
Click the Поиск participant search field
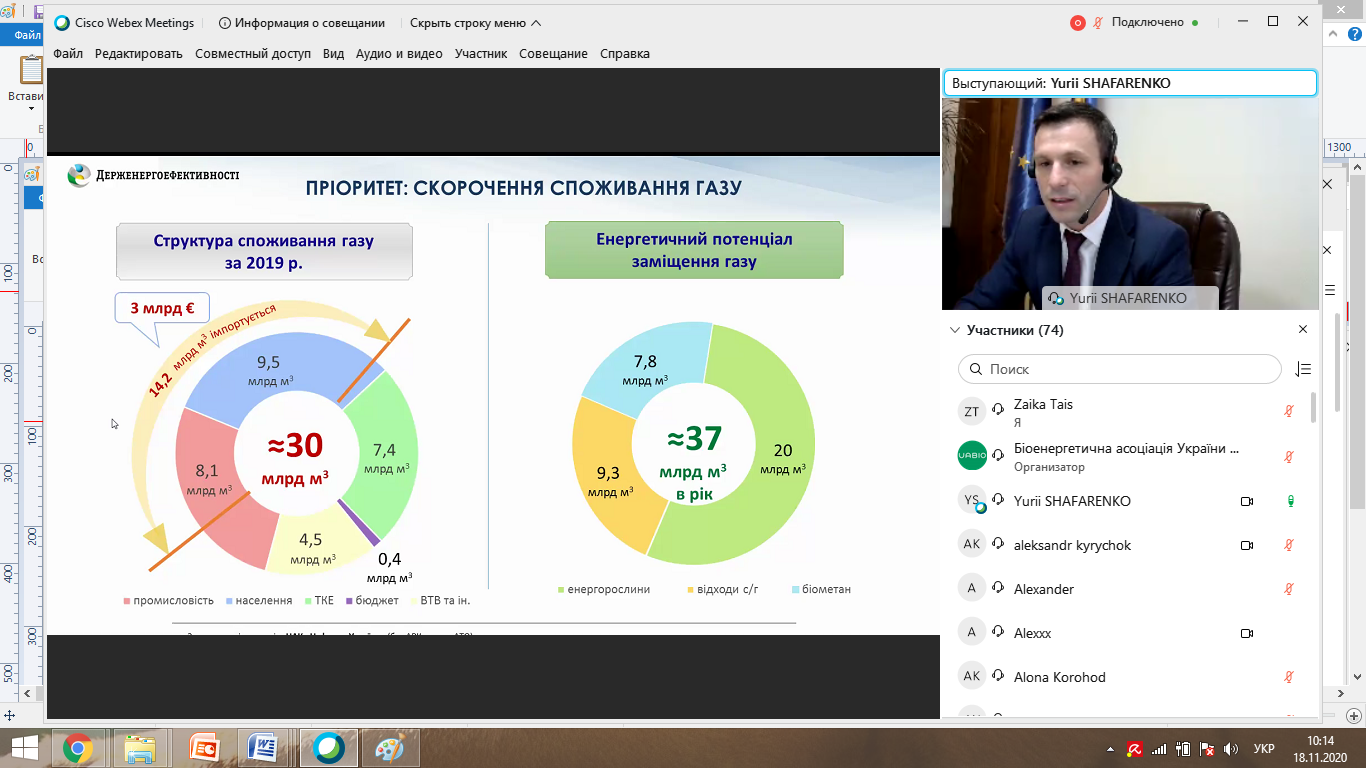coord(1120,369)
